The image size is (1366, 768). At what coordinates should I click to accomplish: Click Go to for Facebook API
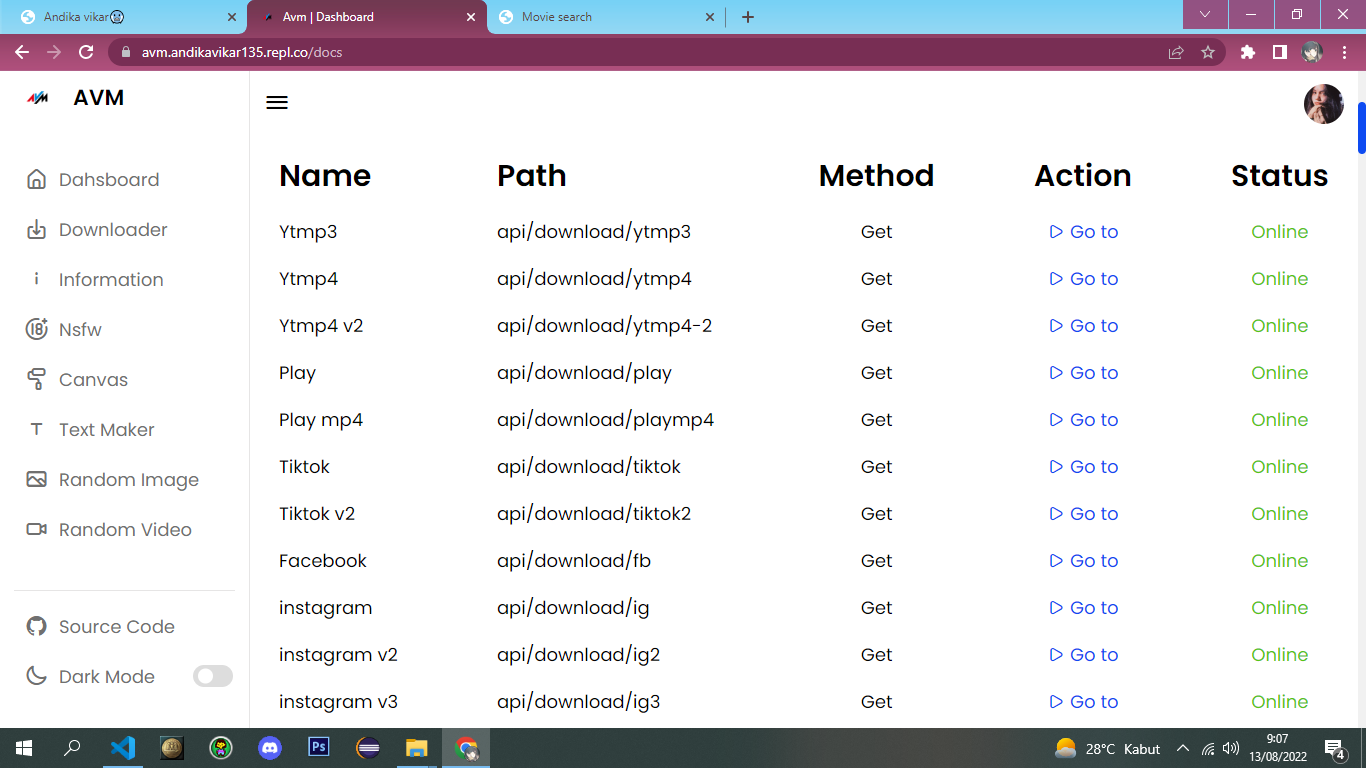[x=1084, y=561]
